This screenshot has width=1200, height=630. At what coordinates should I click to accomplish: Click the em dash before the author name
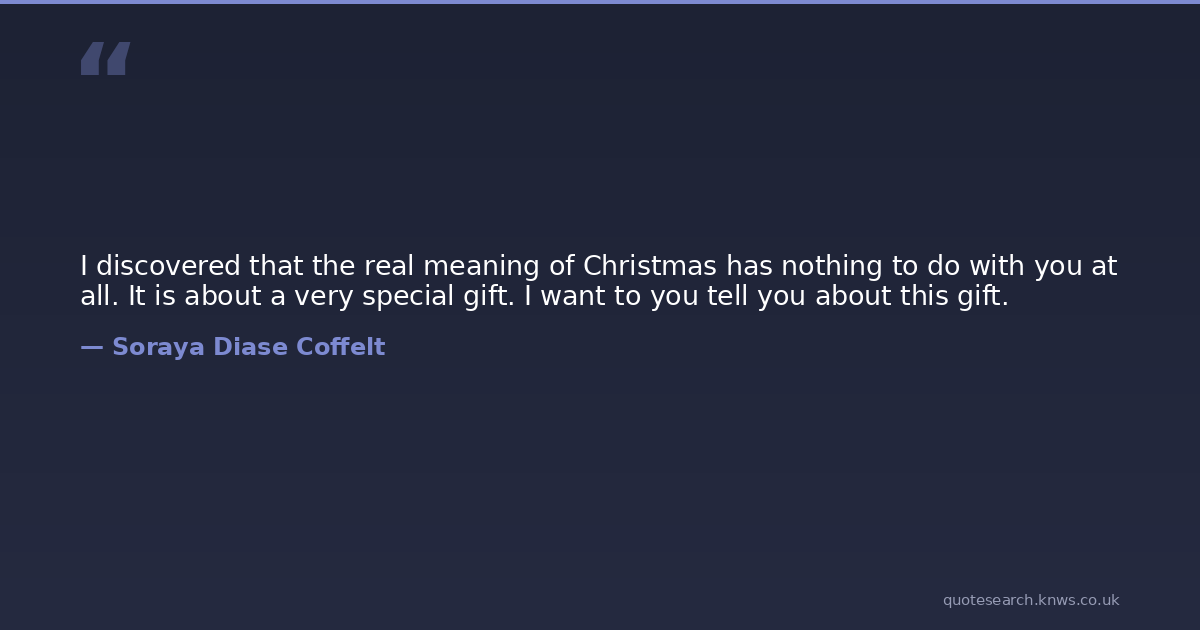tap(91, 347)
